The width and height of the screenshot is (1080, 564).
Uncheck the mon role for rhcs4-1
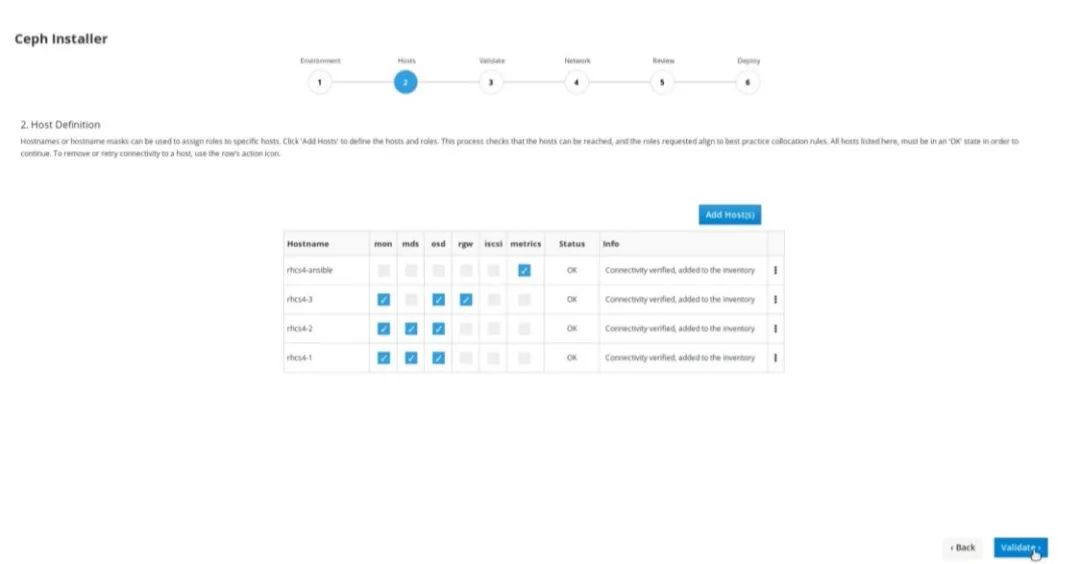384,358
